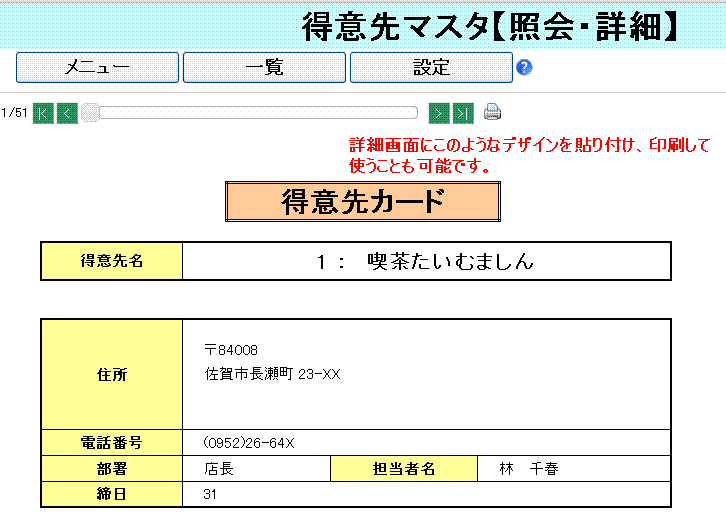Jump to the first record
The width and height of the screenshot is (726, 524).
coord(43,112)
